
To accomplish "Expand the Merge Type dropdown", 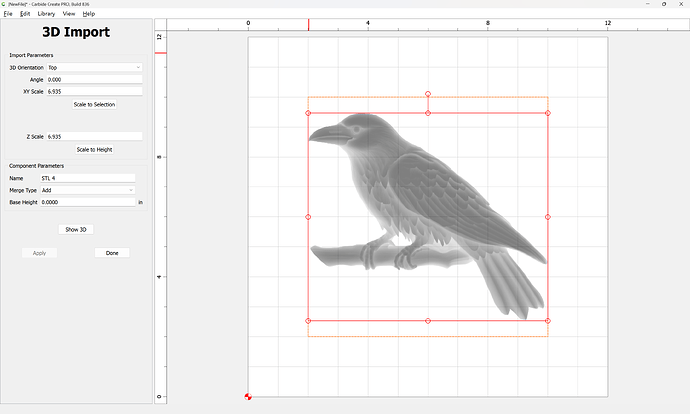I will (x=87, y=190).
